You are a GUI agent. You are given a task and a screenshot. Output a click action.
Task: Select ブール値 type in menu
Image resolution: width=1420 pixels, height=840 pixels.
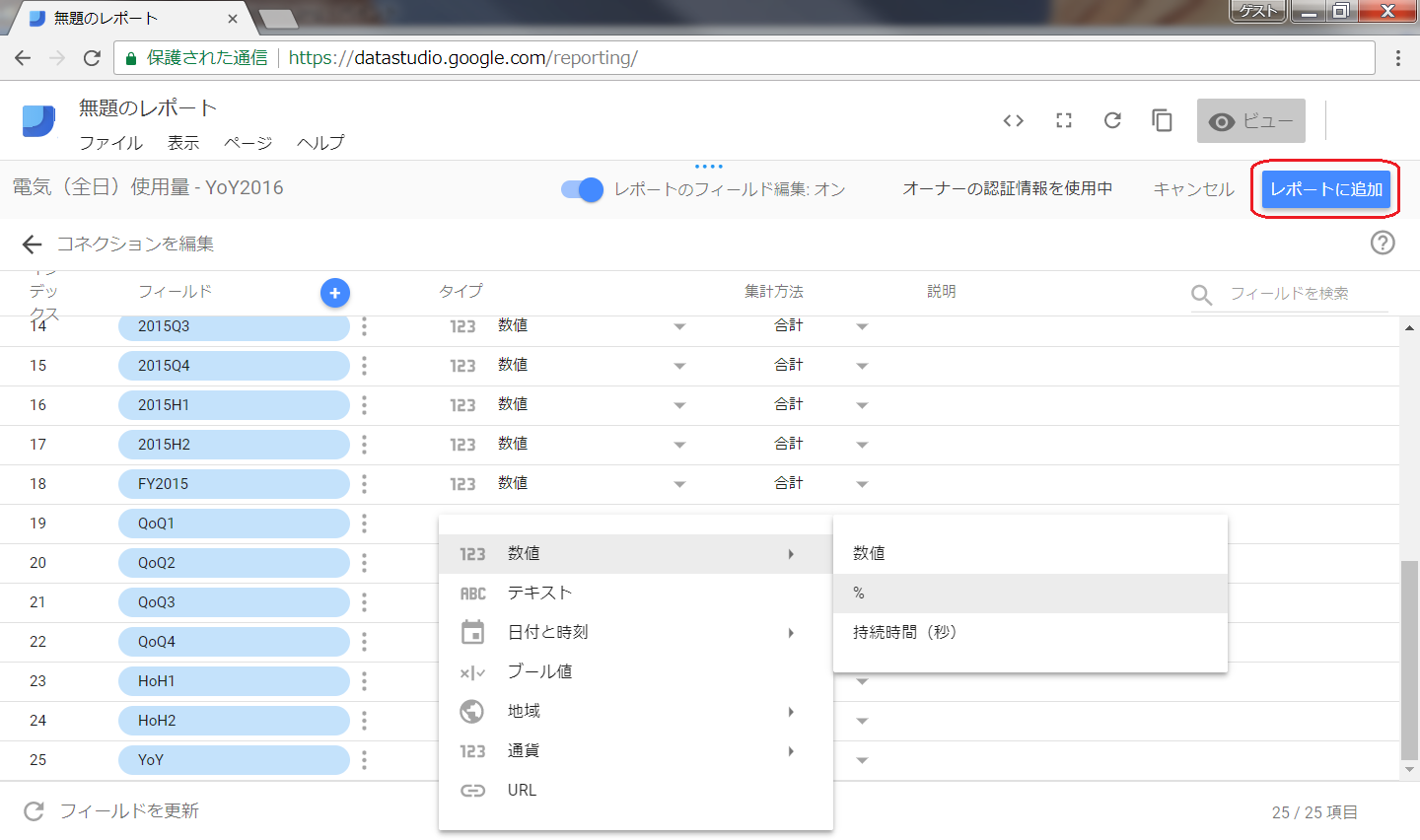tap(636, 672)
